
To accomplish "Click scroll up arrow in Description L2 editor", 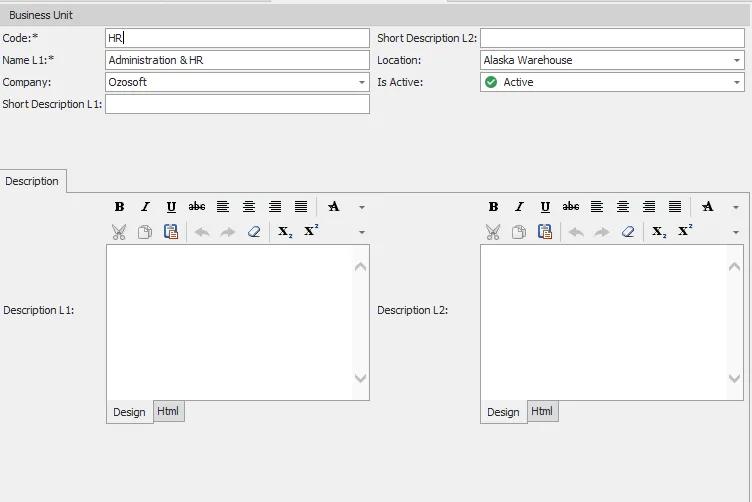I will point(735,267).
